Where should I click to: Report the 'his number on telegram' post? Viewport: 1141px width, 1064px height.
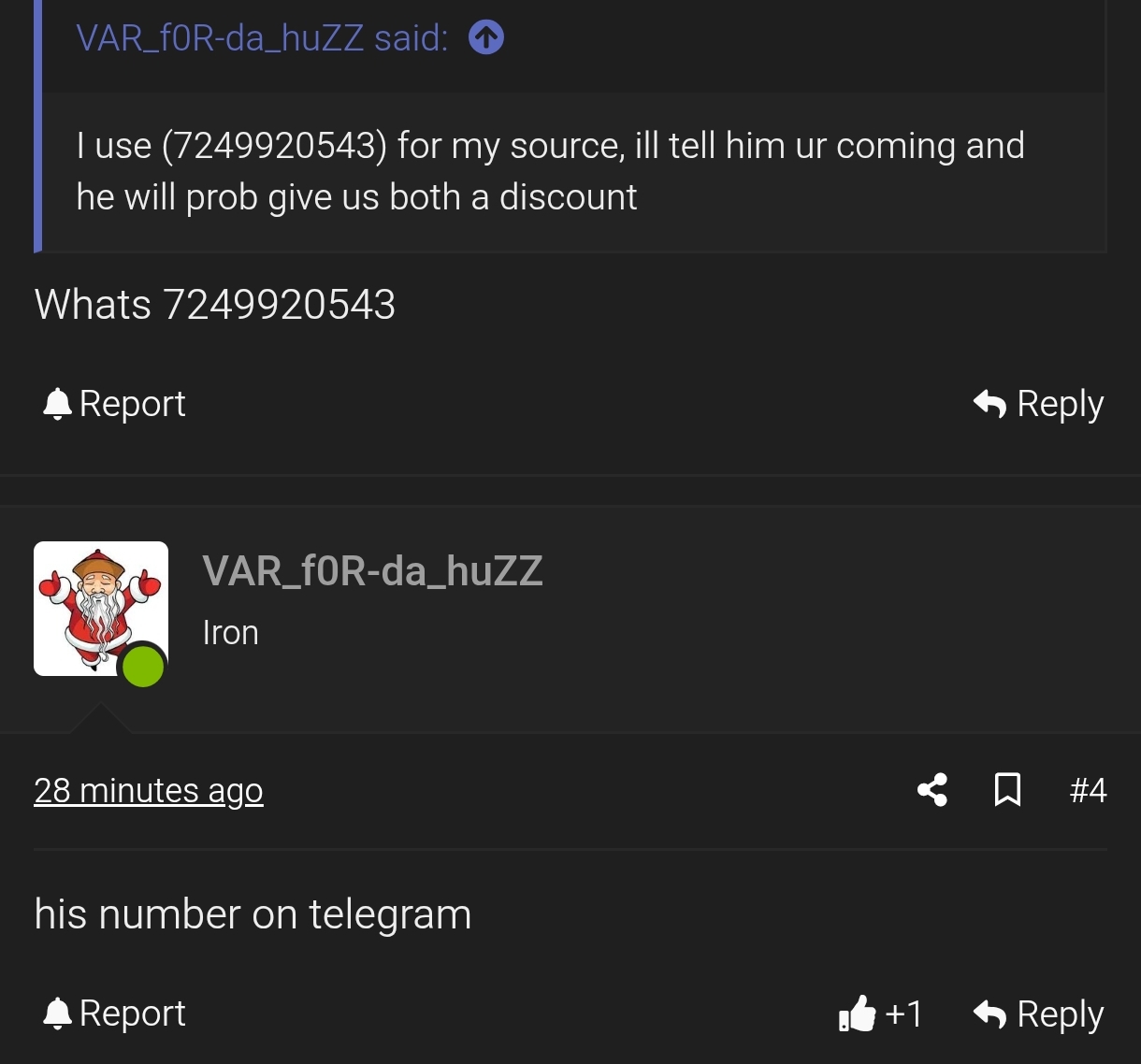click(114, 1014)
